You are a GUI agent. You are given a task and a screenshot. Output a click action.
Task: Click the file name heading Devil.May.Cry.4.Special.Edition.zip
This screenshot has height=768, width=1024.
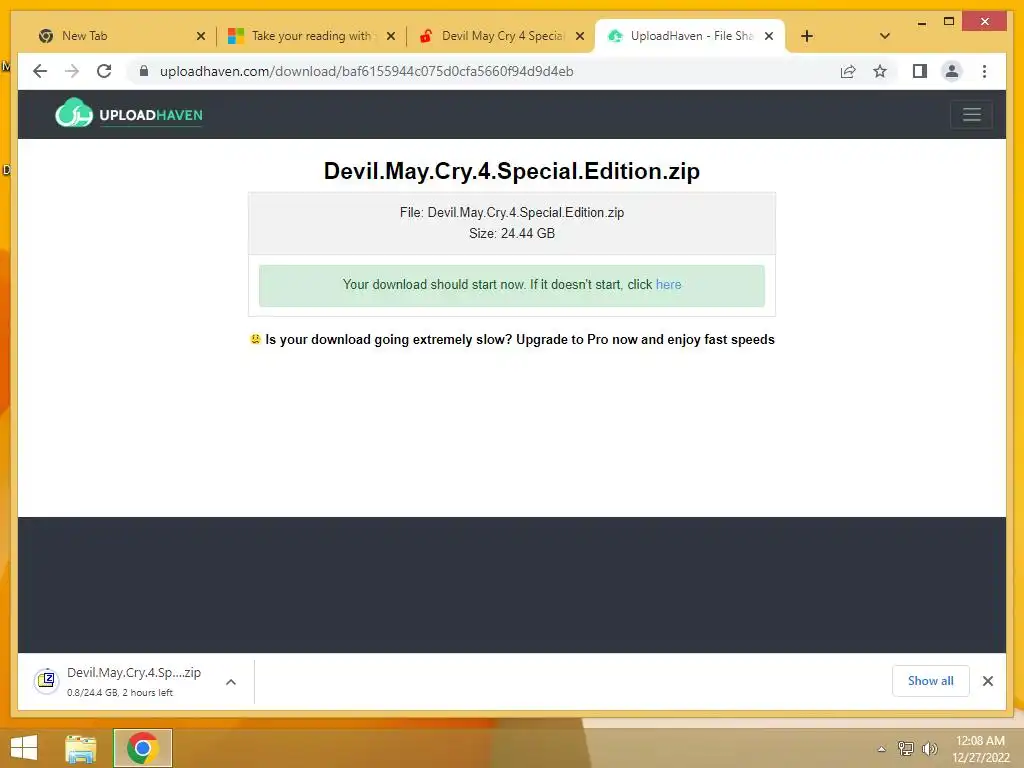click(x=512, y=171)
